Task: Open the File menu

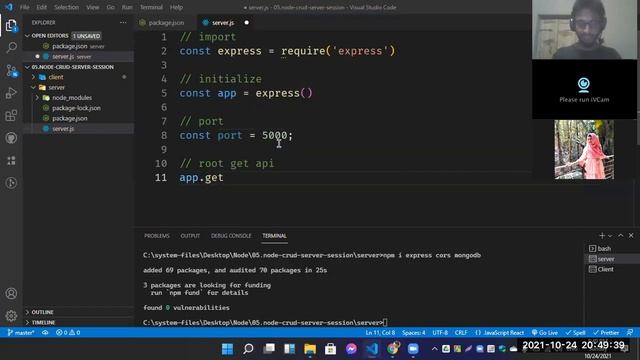Action: [24, 7]
